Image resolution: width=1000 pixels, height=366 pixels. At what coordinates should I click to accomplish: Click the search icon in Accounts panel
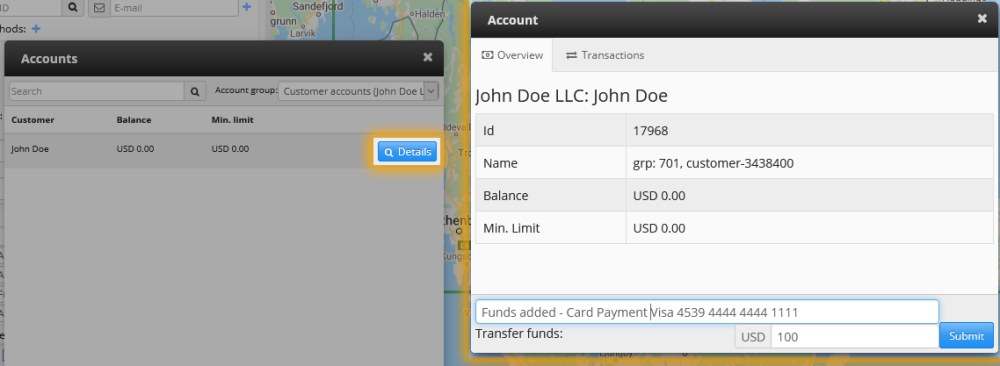[195, 91]
